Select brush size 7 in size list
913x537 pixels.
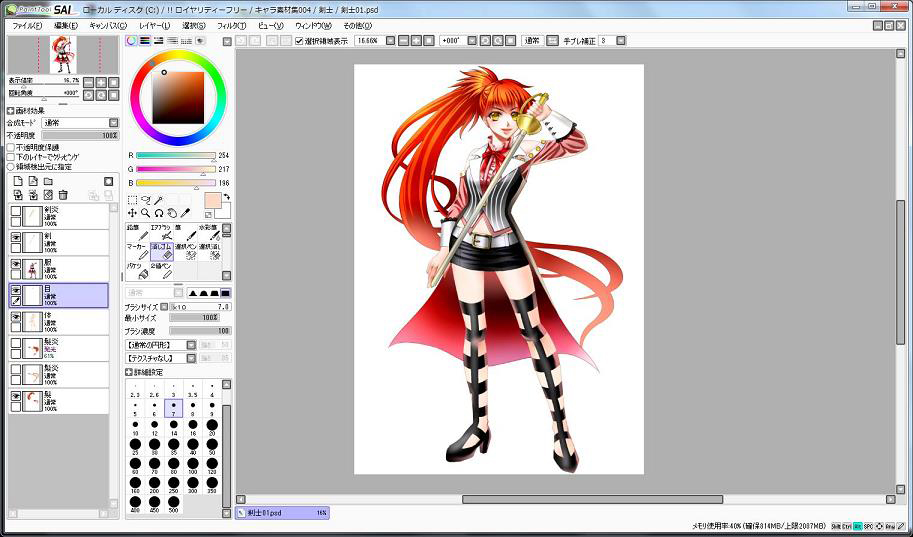pos(173,409)
